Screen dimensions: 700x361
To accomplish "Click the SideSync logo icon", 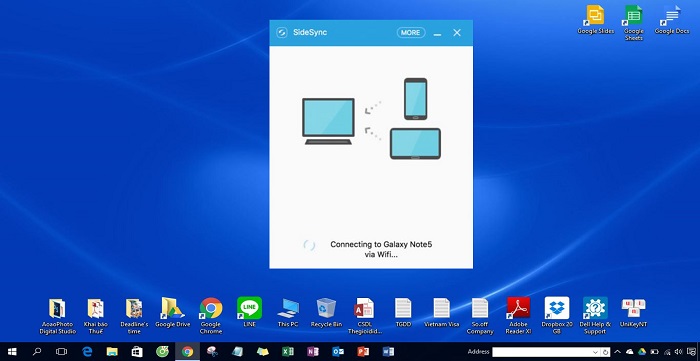I will tap(282, 33).
